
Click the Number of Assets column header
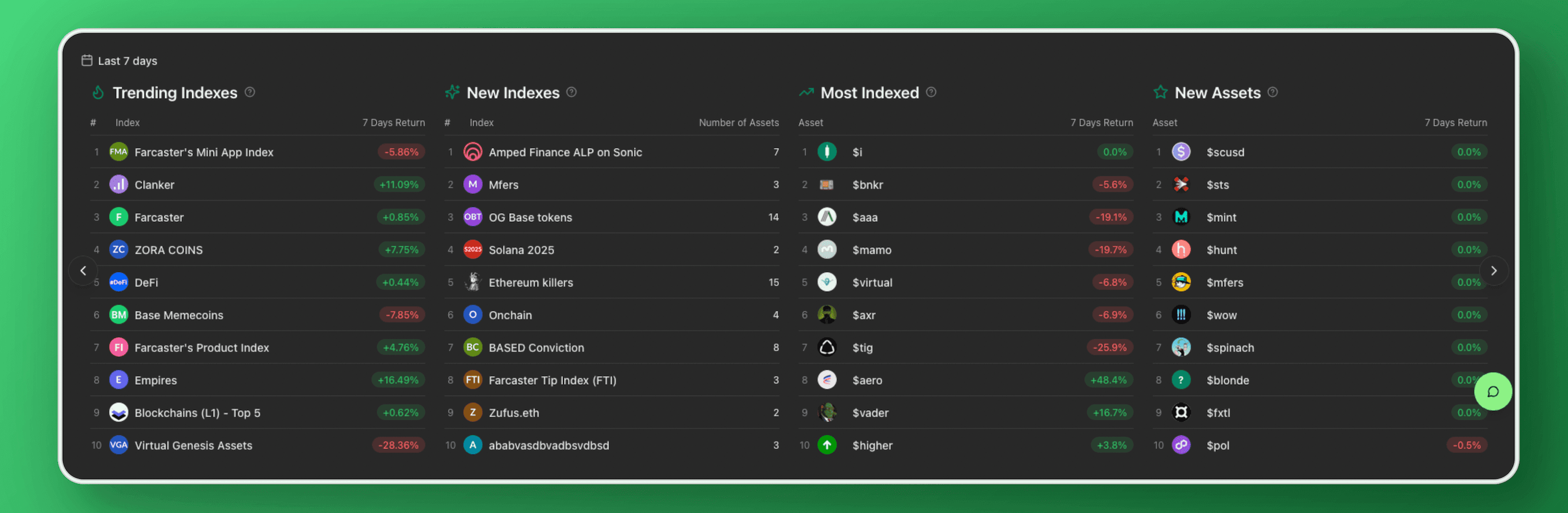point(738,122)
